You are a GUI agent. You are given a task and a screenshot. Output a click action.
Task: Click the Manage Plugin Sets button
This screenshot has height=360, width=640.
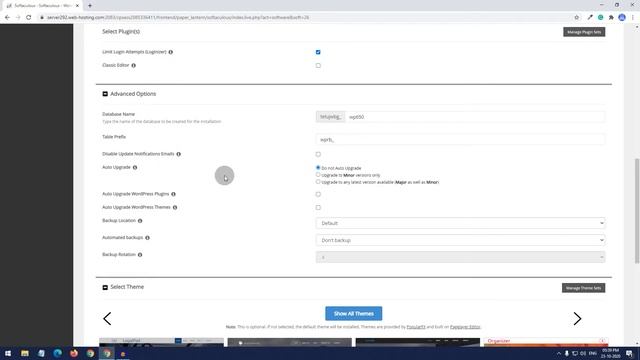[584, 32]
